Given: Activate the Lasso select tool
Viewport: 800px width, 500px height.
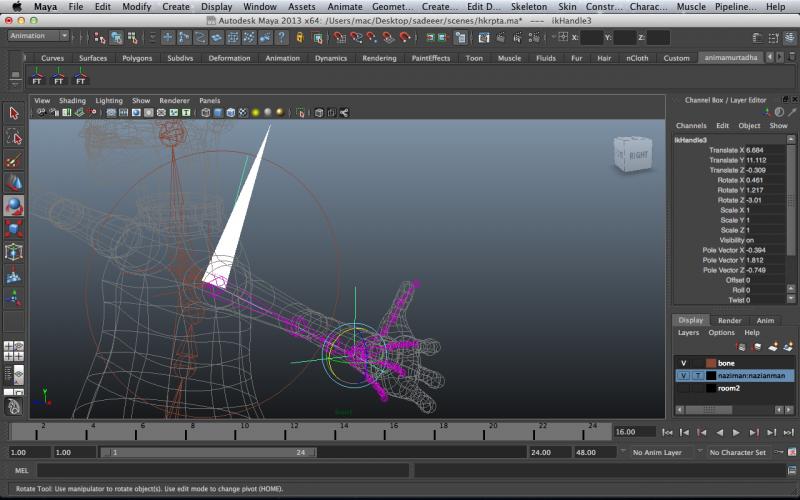Looking at the screenshot, I should [14, 136].
